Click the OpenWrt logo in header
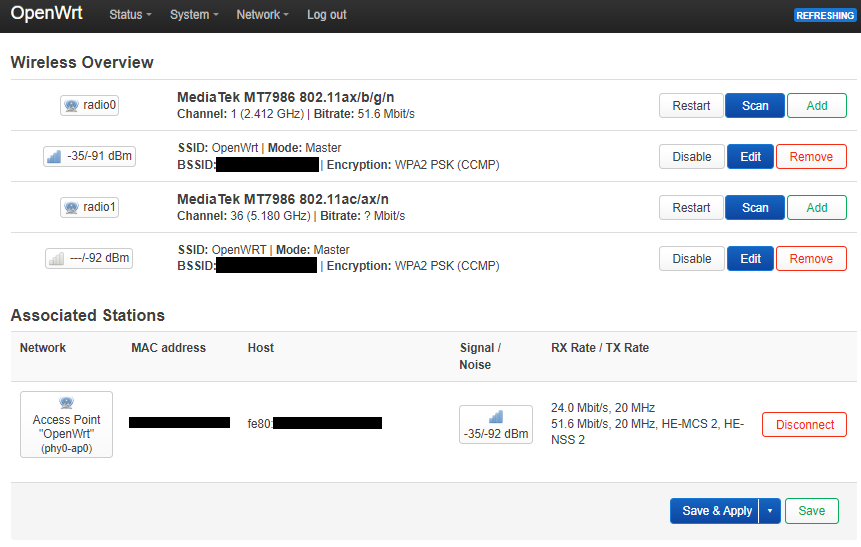 pyautogui.click(x=47, y=13)
